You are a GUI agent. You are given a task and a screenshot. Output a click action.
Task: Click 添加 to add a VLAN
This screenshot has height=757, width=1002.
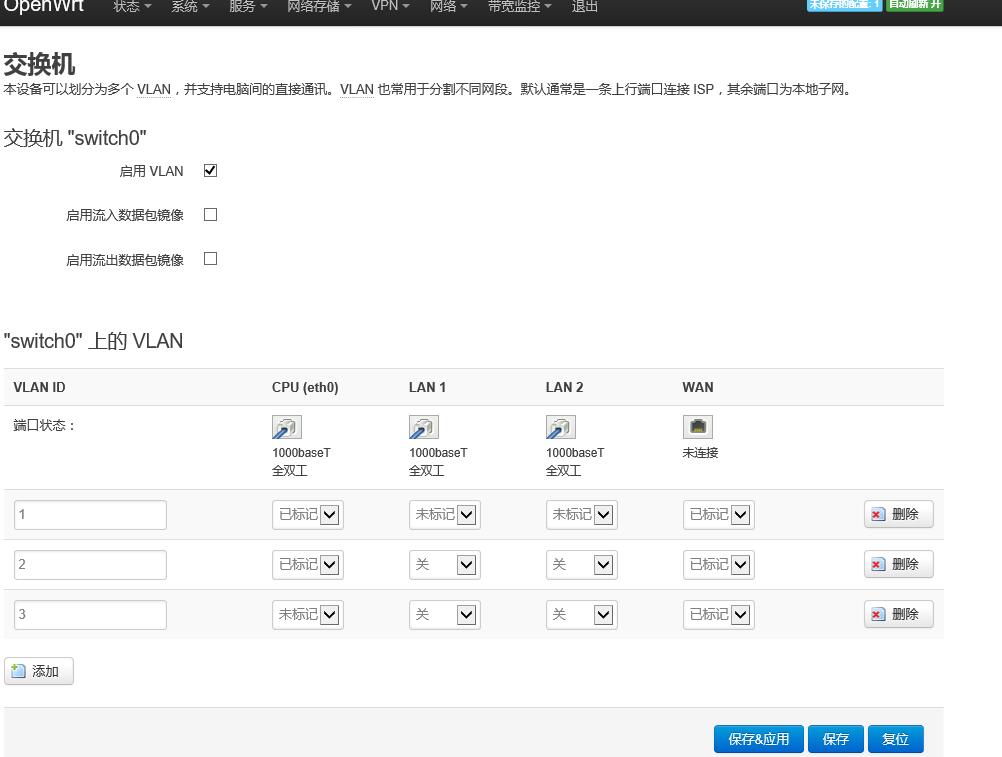39,671
